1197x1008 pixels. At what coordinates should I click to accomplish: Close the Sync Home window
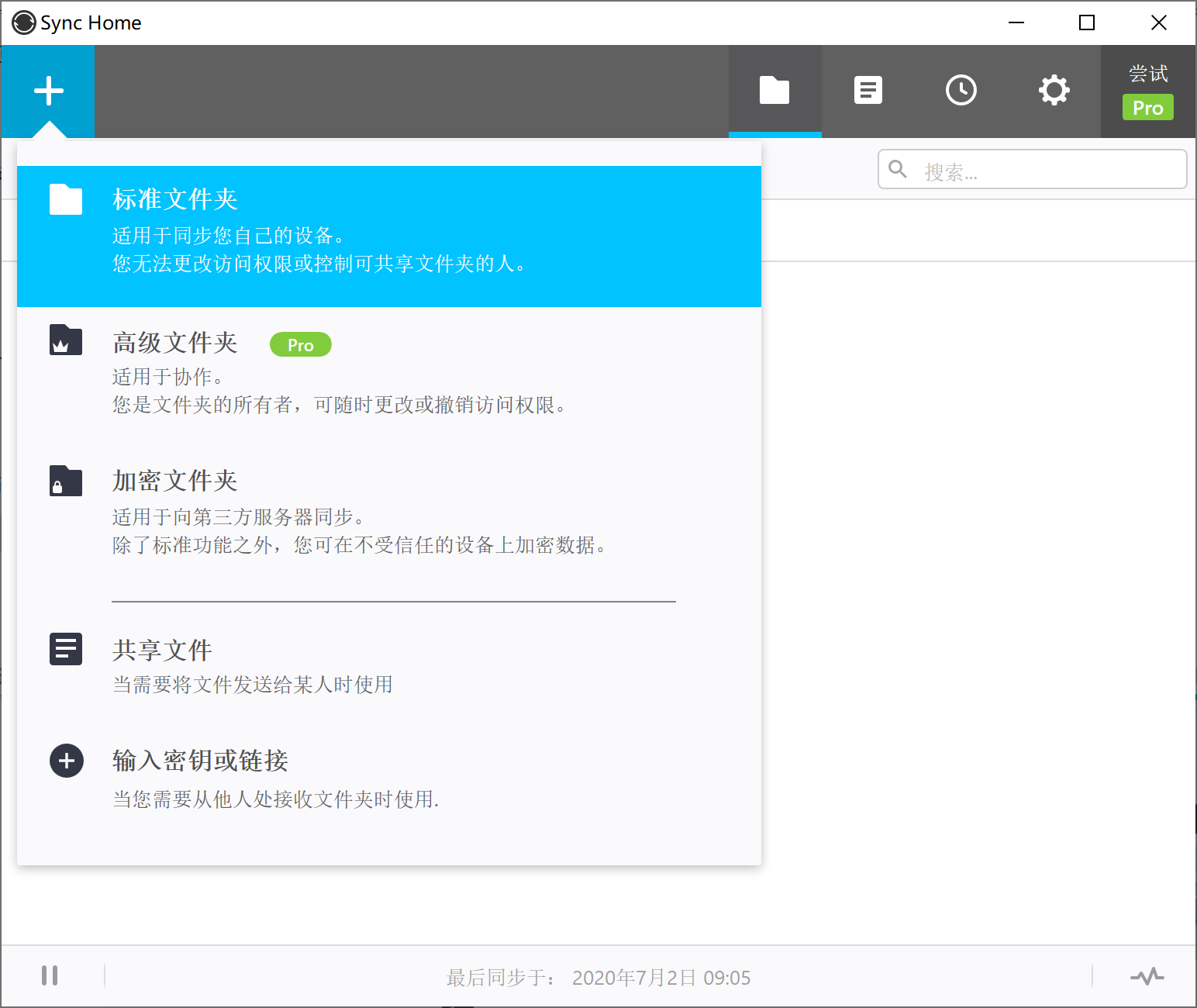(x=1159, y=22)
